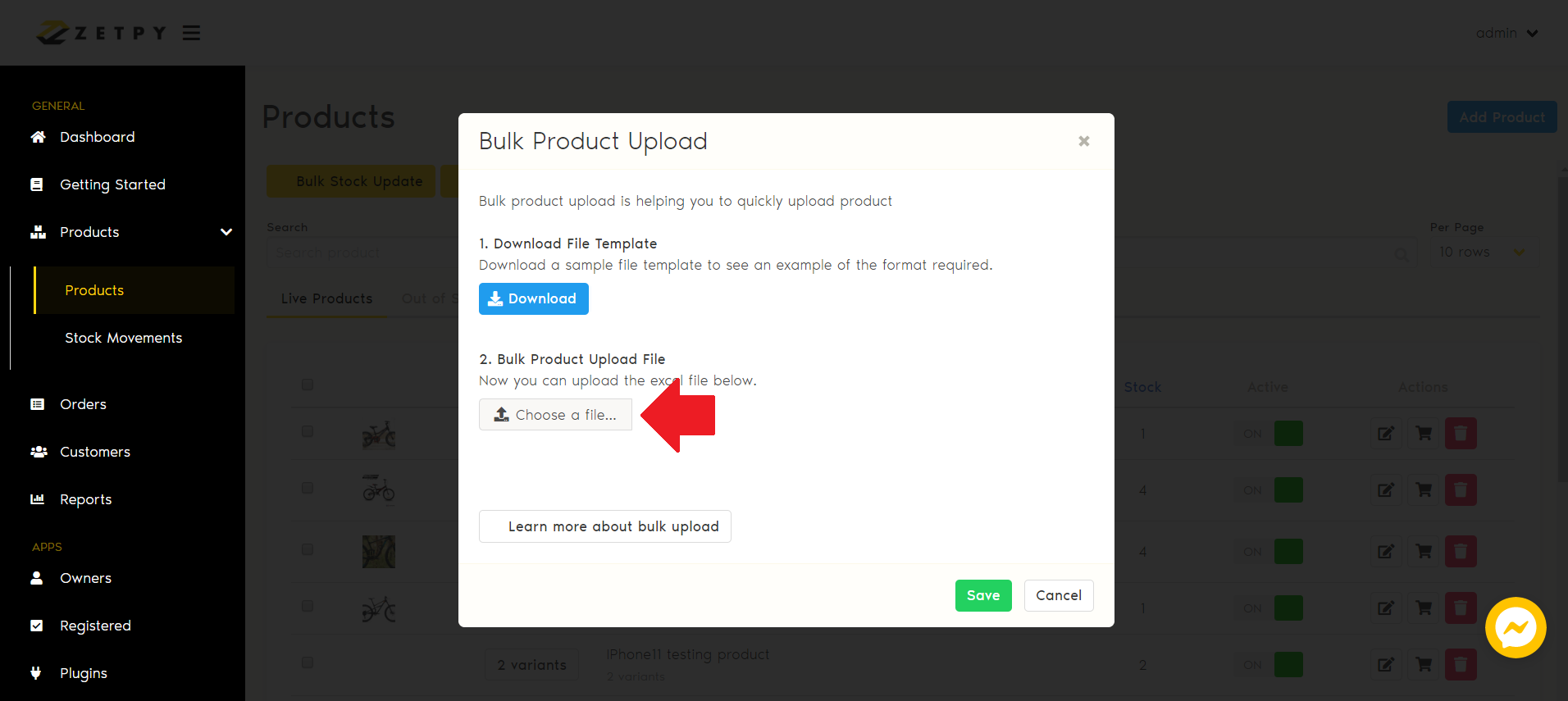This screenshot has width=1568, height=701.
Task: Click the Plugins plug icon in sidebar
Action: (x=36, y=673)
